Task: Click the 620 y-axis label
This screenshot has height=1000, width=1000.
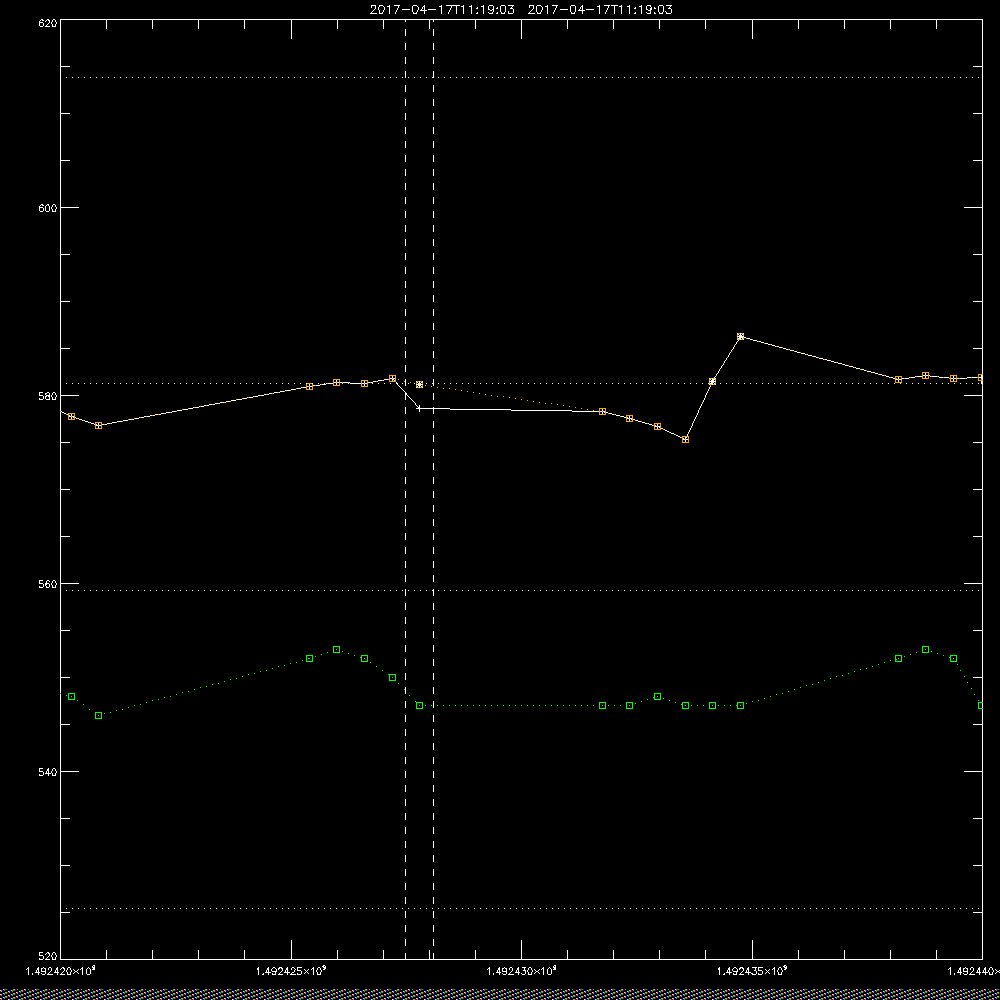Action: tap(48, 23)
